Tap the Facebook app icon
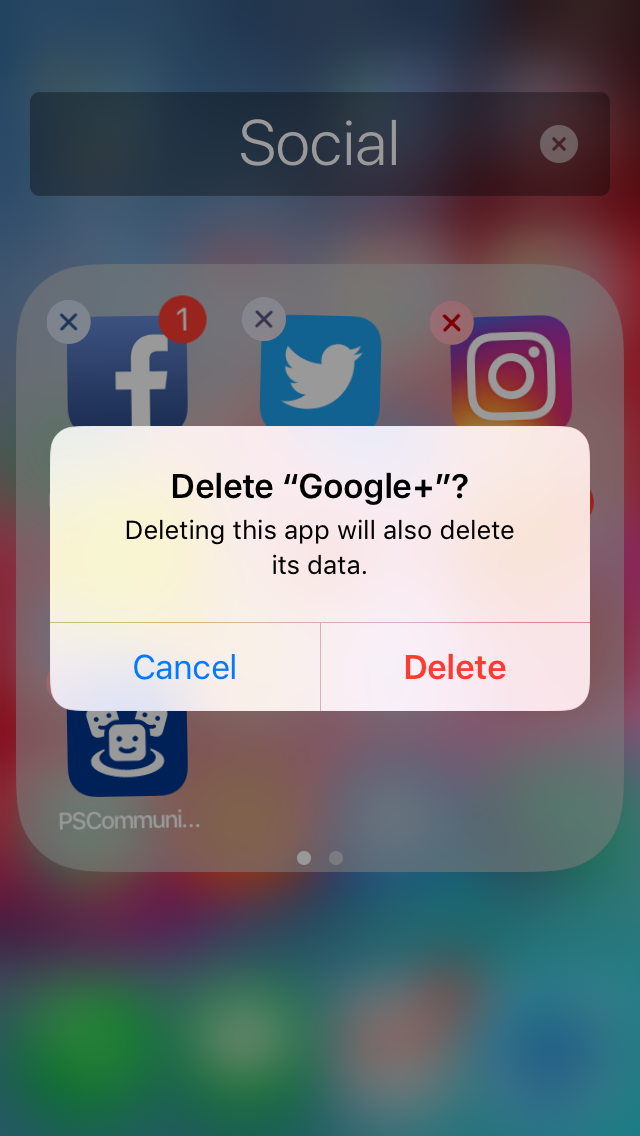The image size is (640, 1136). 127,371
